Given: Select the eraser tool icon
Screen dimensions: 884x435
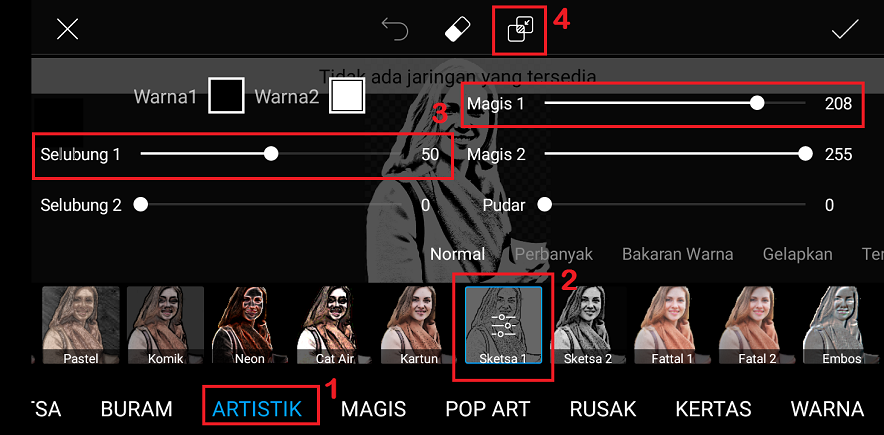Looking at the screenshot, I should [x=457, y=29].
